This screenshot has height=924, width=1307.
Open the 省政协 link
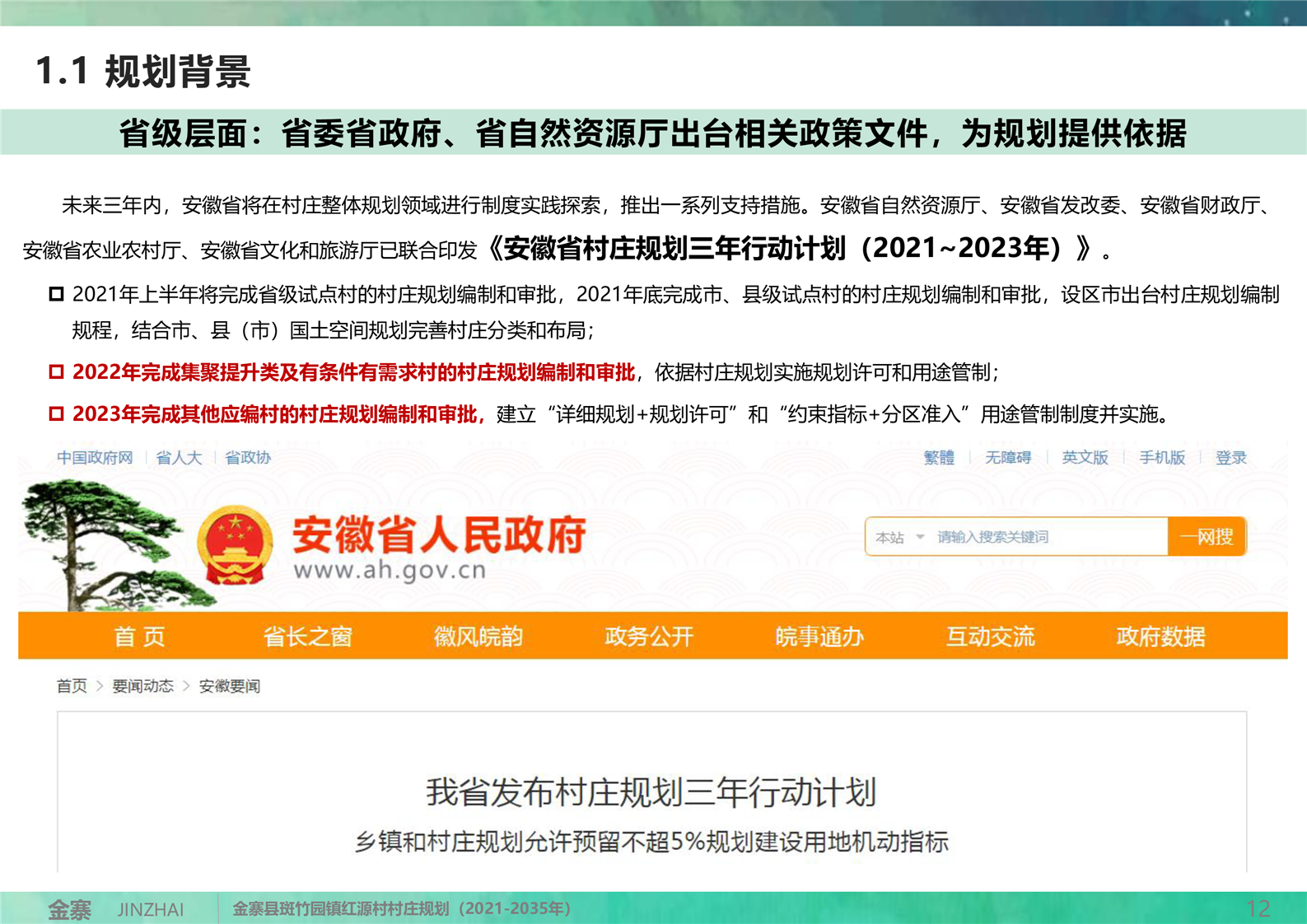click(x=247, y=458)
